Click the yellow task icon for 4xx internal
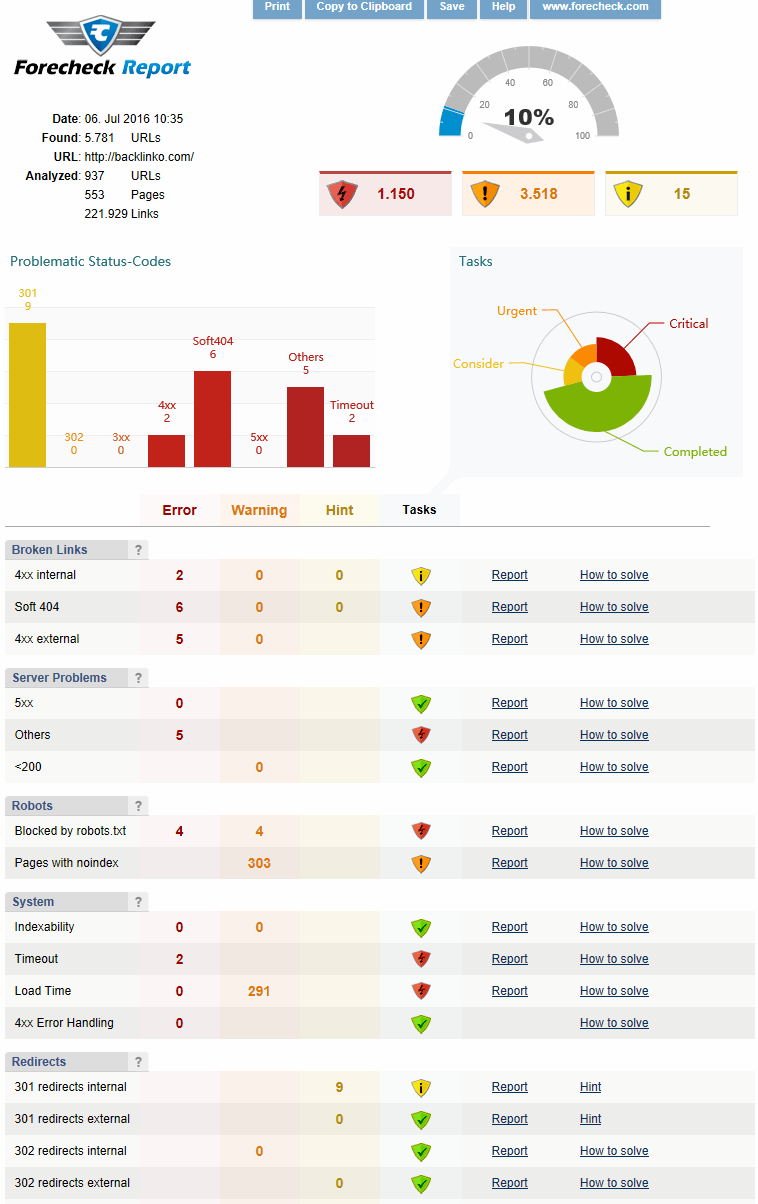758x1204 pixels. 421,575
